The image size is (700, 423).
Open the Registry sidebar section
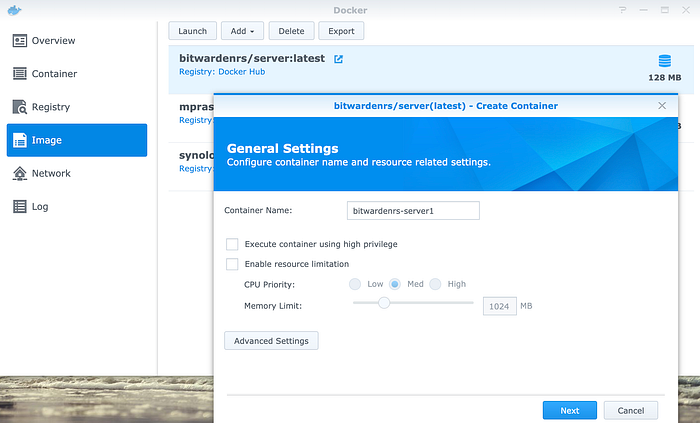[77, 107]
